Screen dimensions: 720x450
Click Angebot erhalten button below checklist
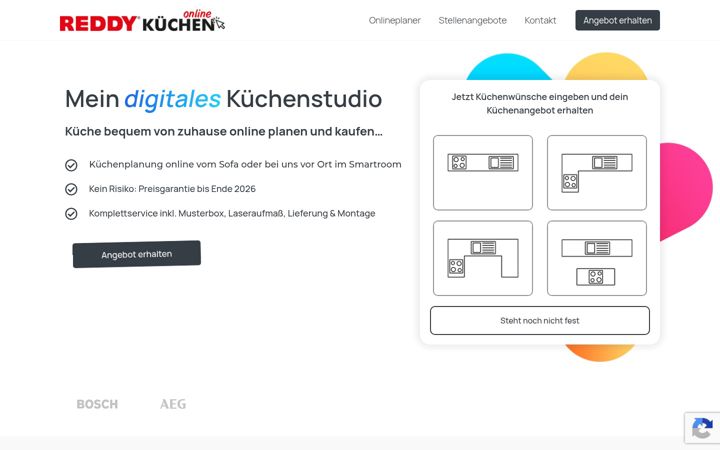pos(137,254)
